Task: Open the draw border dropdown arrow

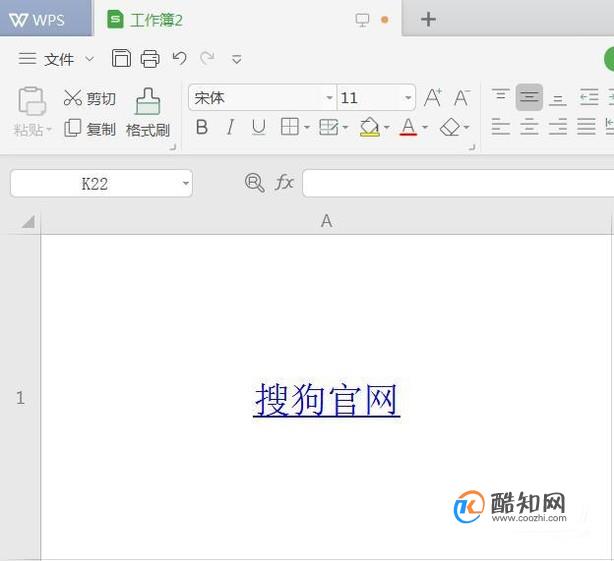Action: (x=345, y=127)
